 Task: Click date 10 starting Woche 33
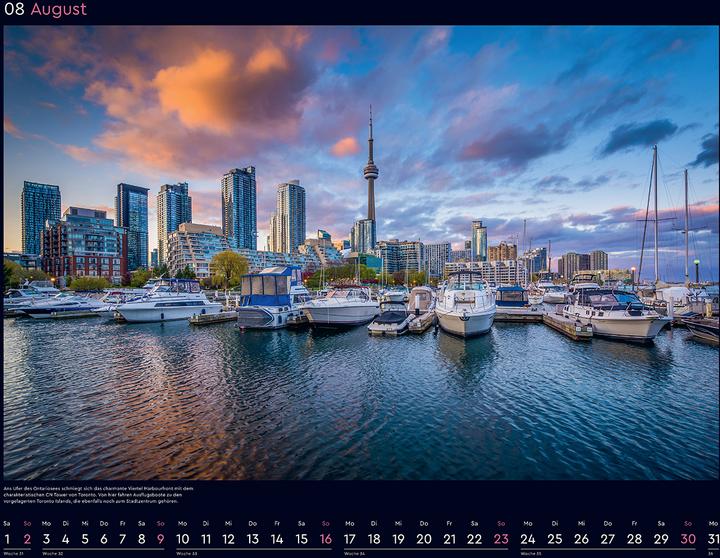183,539
